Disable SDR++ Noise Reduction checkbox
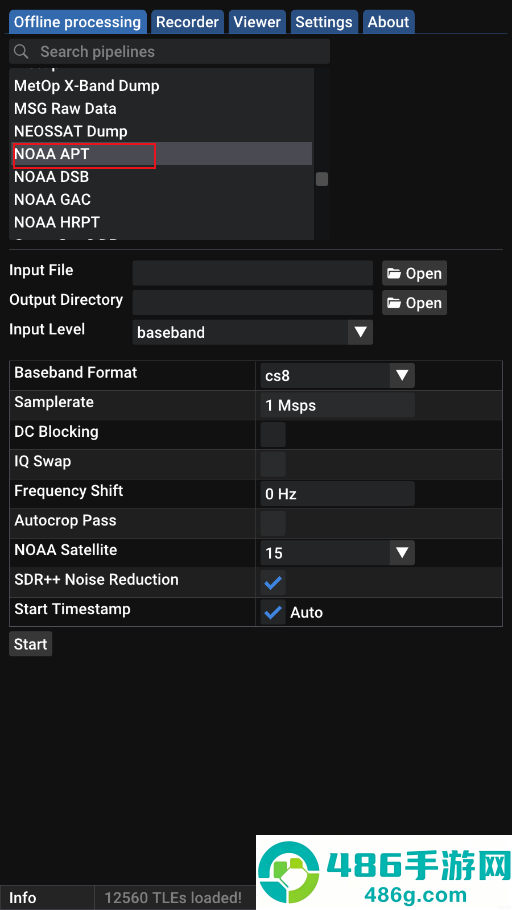Screen dimensions: 512x910 [x=273, y=583]
